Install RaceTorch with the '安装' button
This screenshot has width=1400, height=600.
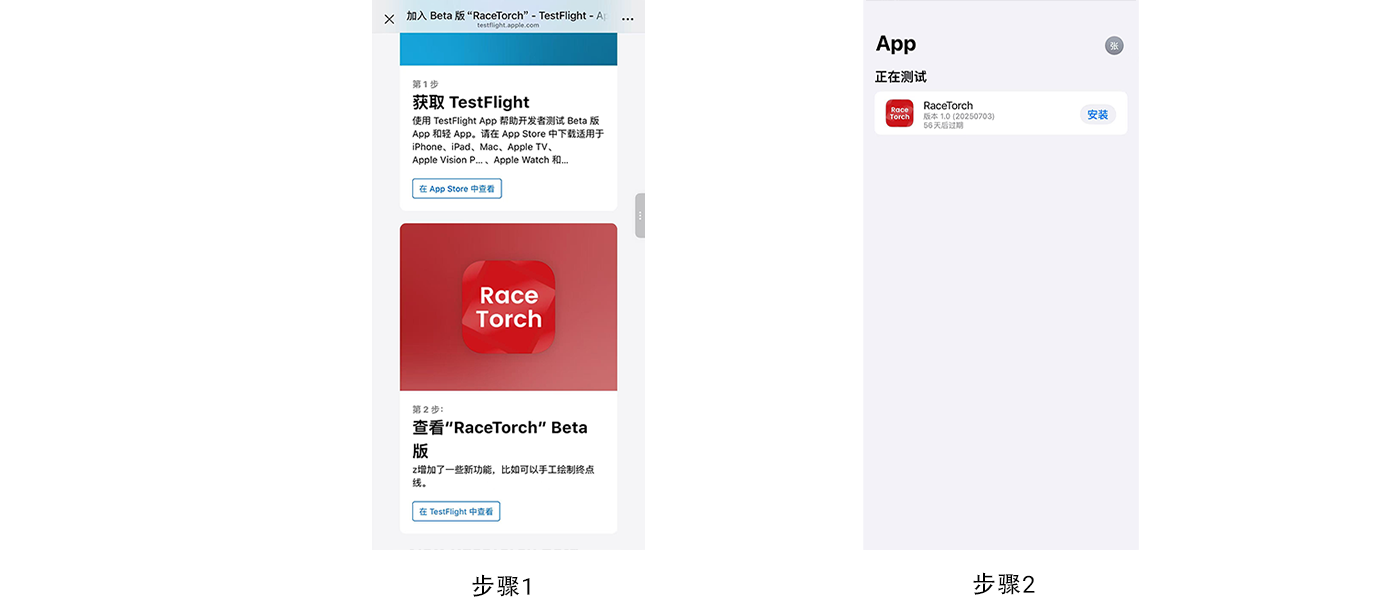tap(1098, 114)
